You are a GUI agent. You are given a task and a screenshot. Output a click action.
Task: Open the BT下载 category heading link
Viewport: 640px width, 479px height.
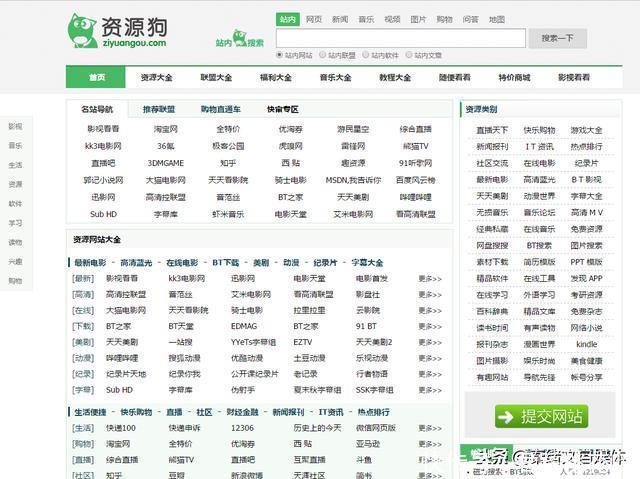[225, 263]
